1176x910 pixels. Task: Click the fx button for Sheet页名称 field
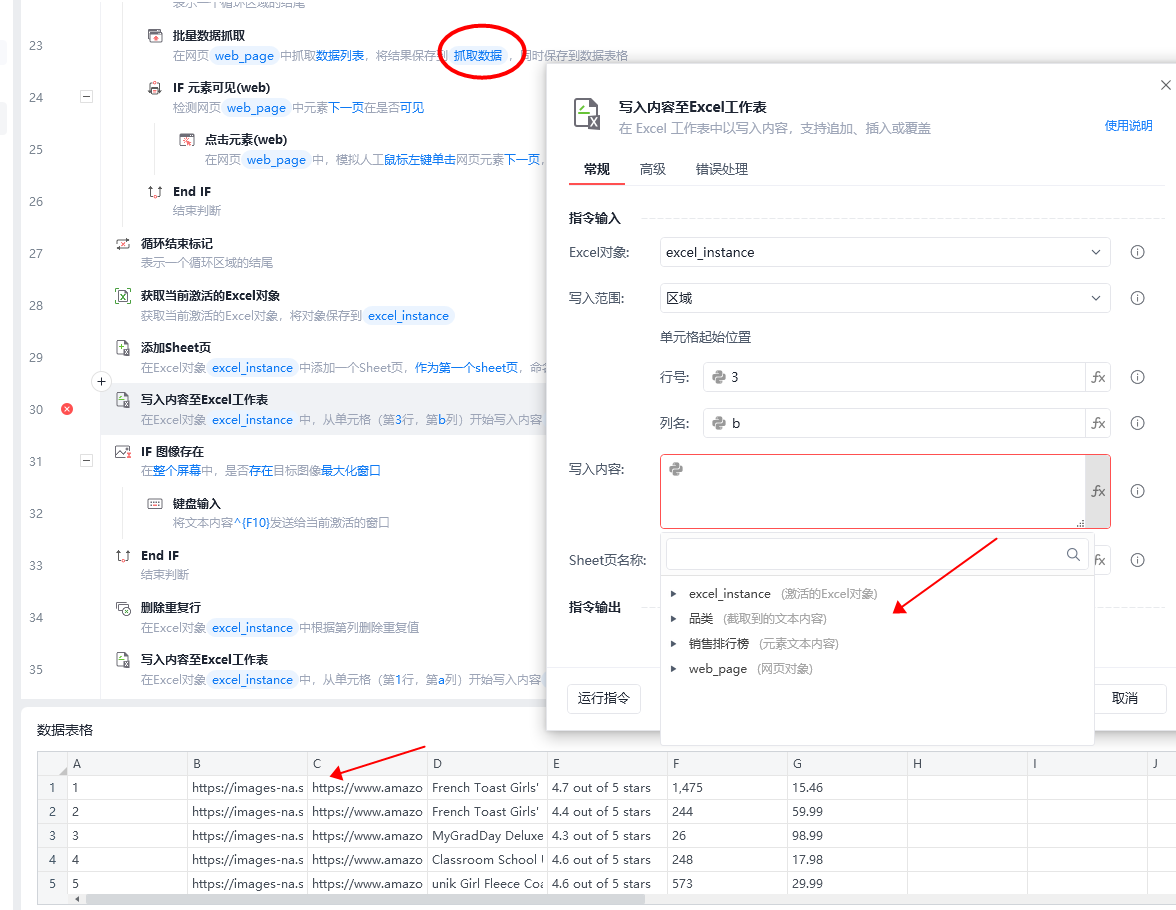click(1101, 560)
